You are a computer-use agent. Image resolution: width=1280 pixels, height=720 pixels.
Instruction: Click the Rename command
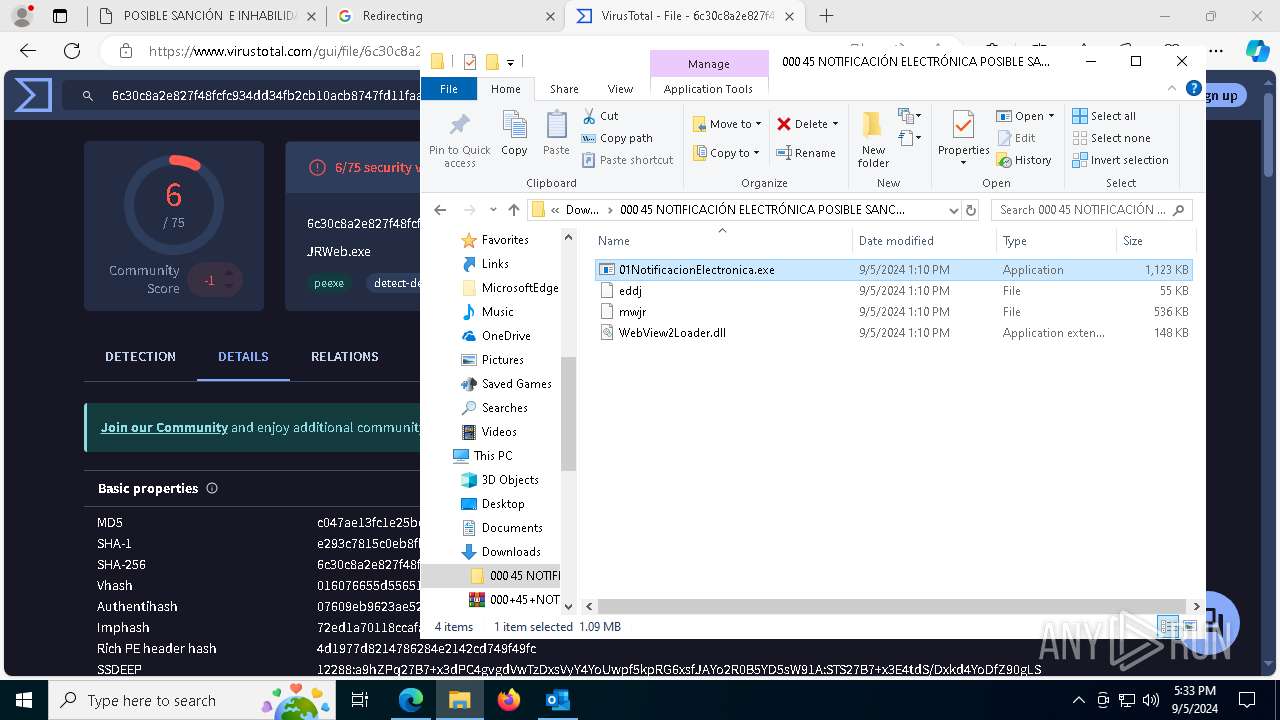[x=806, y=153]
